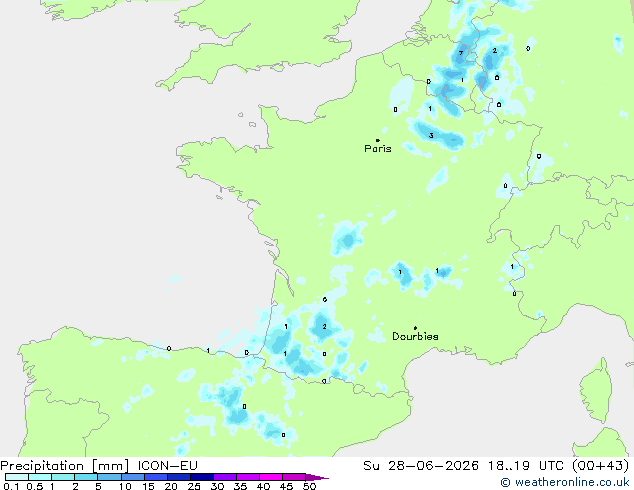Pick the 20–25 mm legend swatch
This screenshot has width=634, height=490.
click(179, 477)
